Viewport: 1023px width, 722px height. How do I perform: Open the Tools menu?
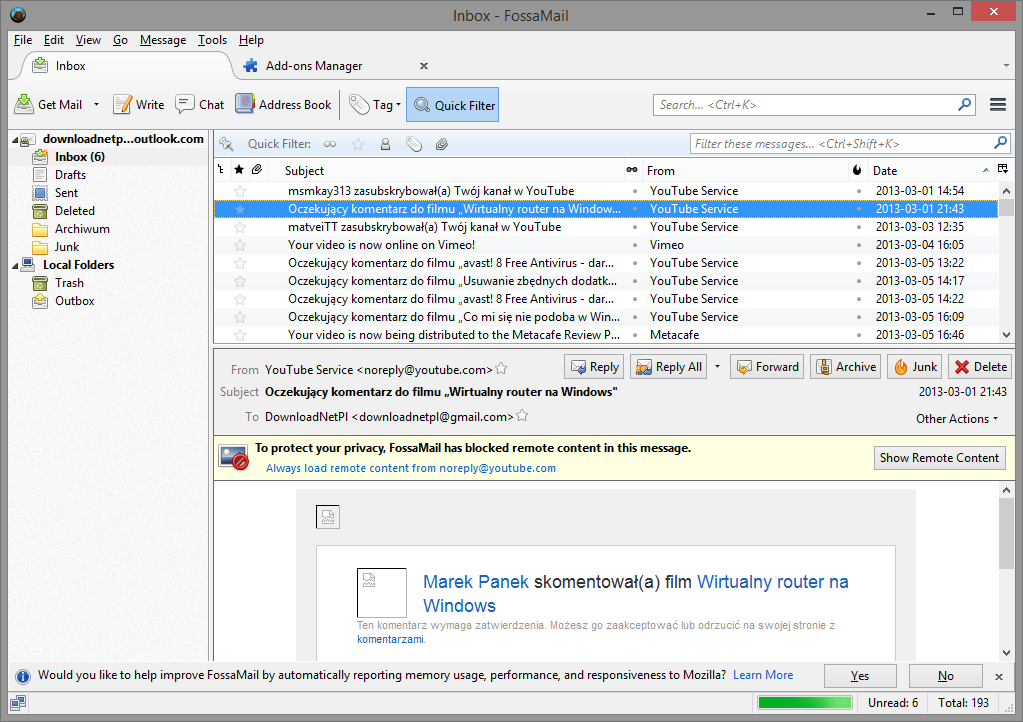coord(212,40)
